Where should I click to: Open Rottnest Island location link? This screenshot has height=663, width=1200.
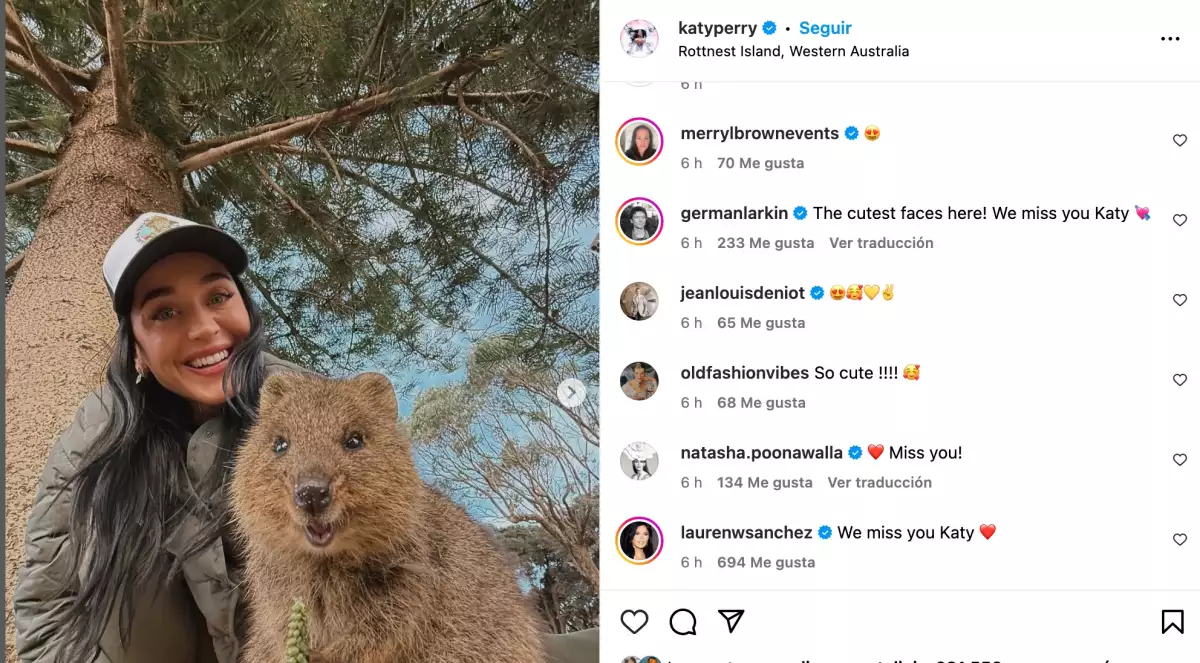pos(793,51)
